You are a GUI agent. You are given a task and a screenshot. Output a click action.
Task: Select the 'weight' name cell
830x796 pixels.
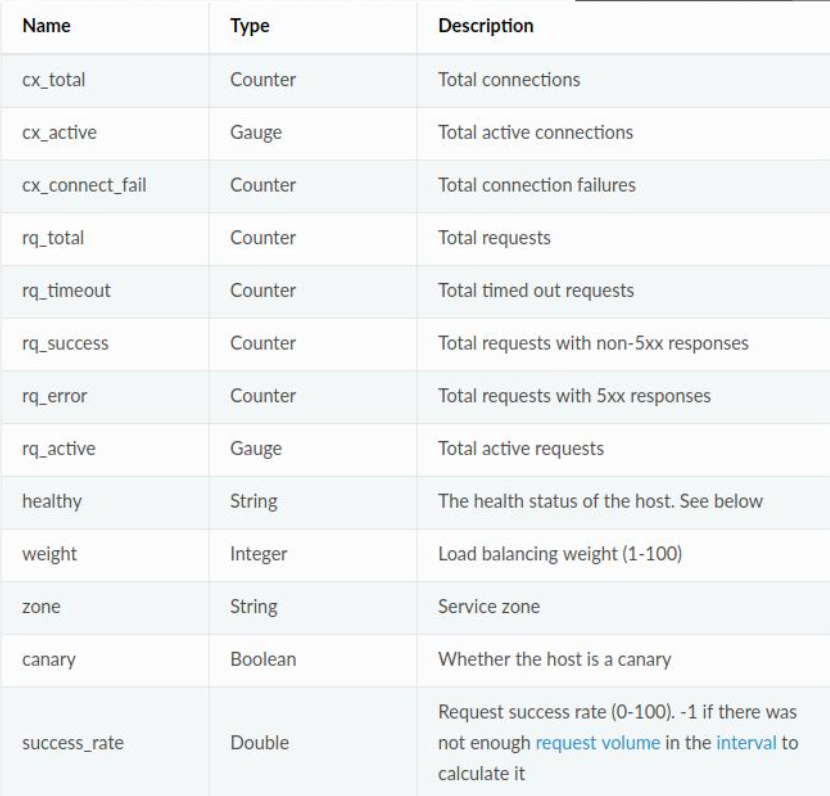click(47, 554)
